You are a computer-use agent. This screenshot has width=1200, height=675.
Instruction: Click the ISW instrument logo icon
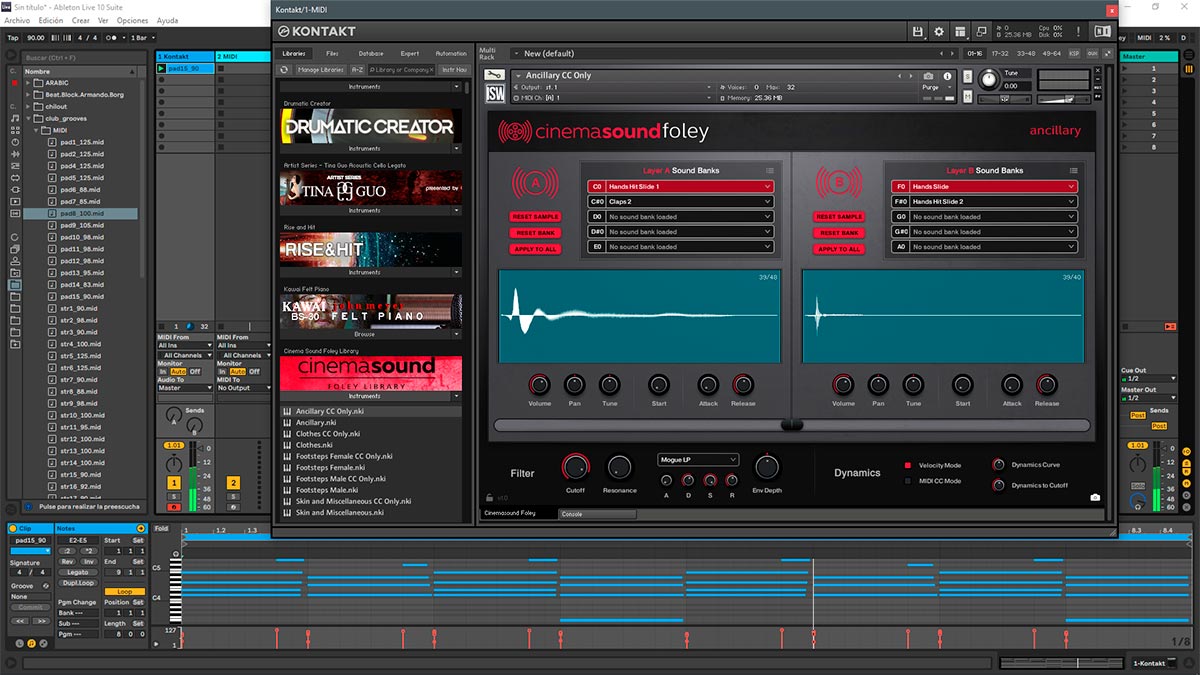pyautogui.click(x=495, y=93)
